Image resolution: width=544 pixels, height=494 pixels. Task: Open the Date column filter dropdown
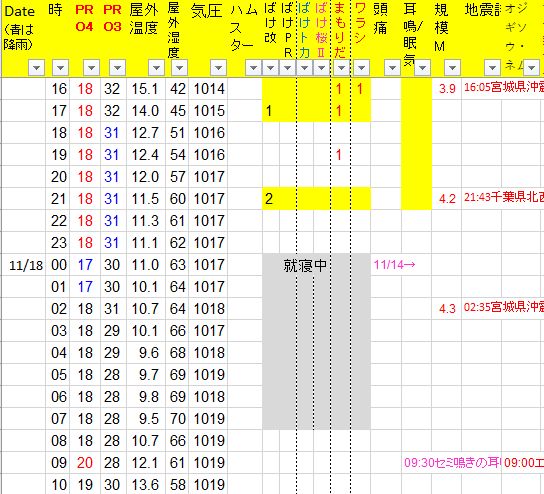pos(36,68)
